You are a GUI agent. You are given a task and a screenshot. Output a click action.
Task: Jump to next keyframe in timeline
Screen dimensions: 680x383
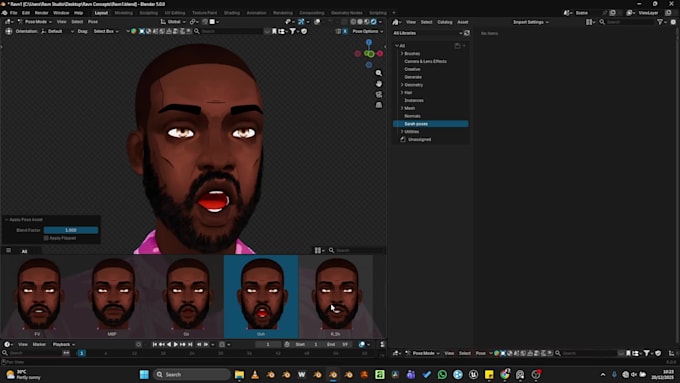point(183,344)
